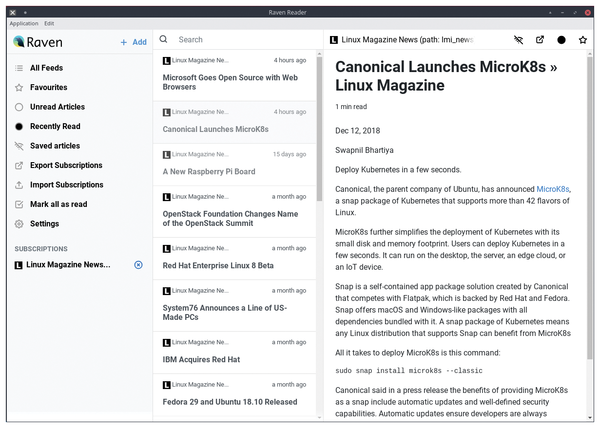Click Mark all as read
This screenshot has width=600, height=428.
[x=59, y=205]
